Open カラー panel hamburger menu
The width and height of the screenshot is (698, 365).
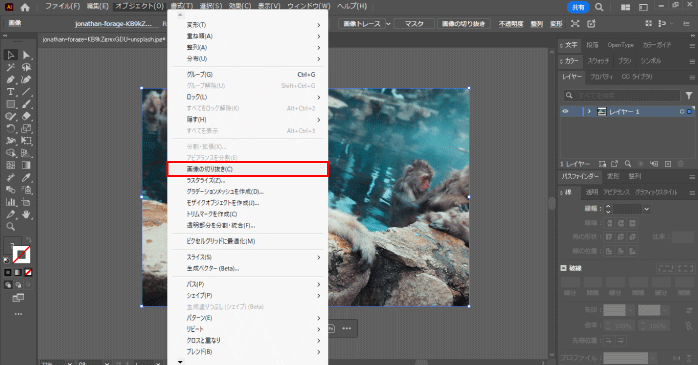click(692, 61)
